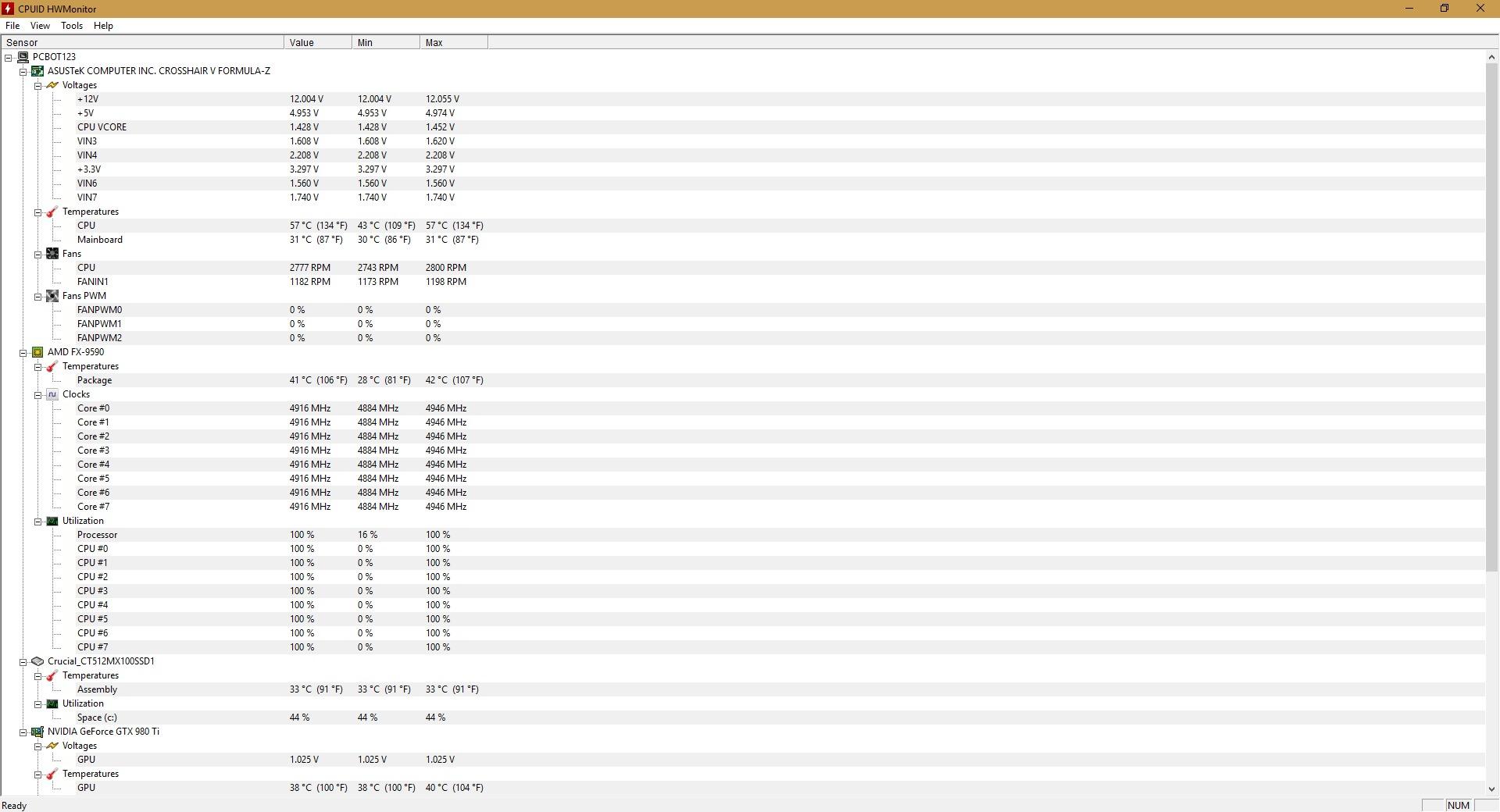Collapse the motherboard Voltages section

tap(37, 86)
